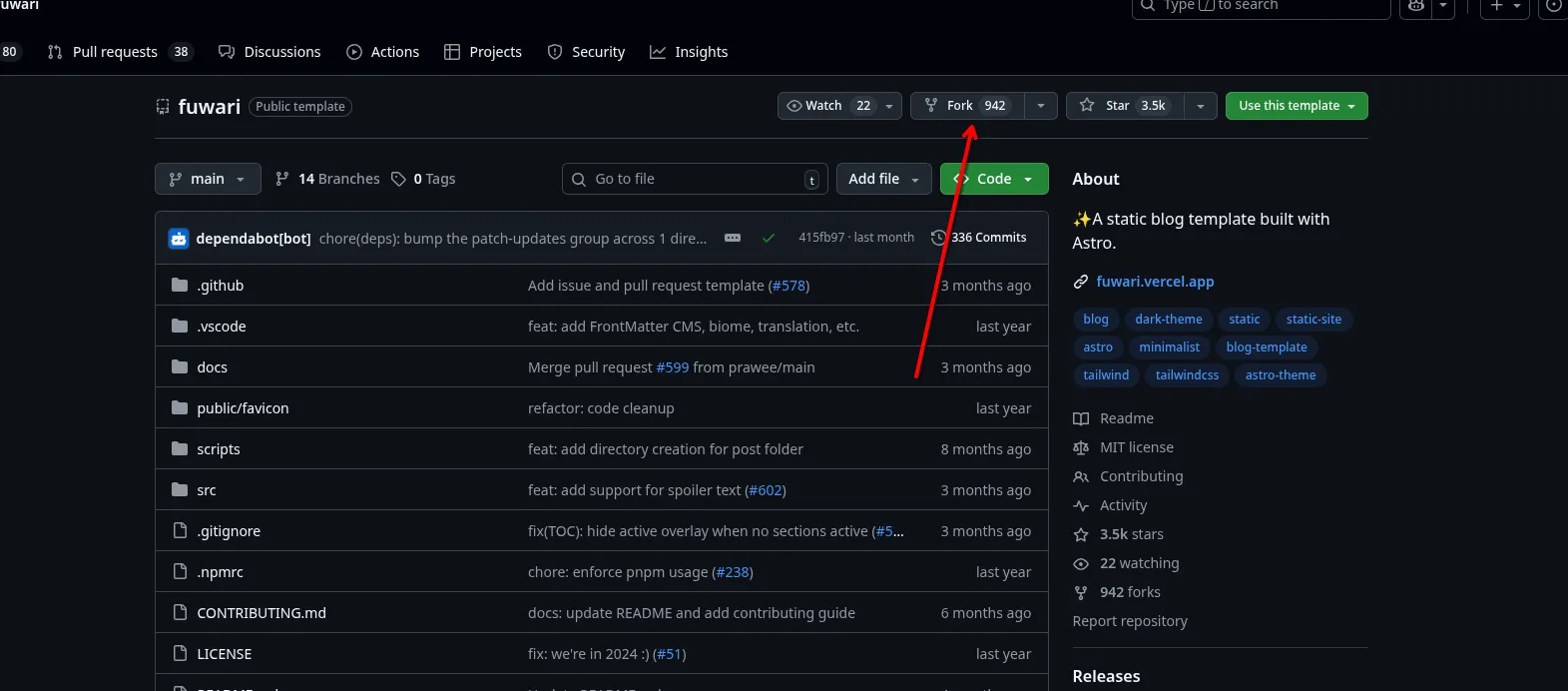The image size is (1568, 691).
Task: Open the Discussions tab
Action: 269,52
